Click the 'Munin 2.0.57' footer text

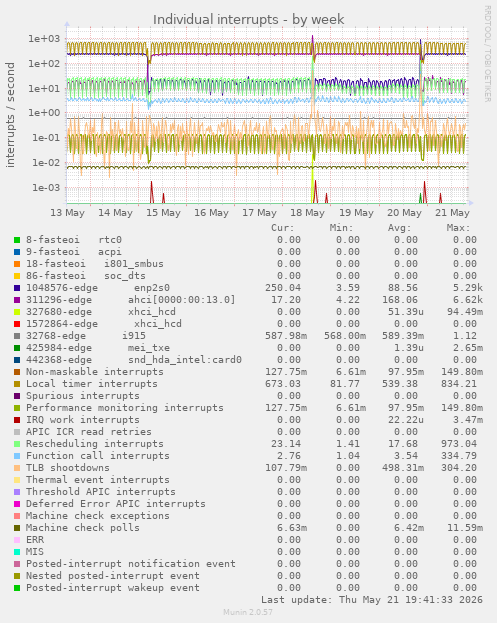(248, 612)
